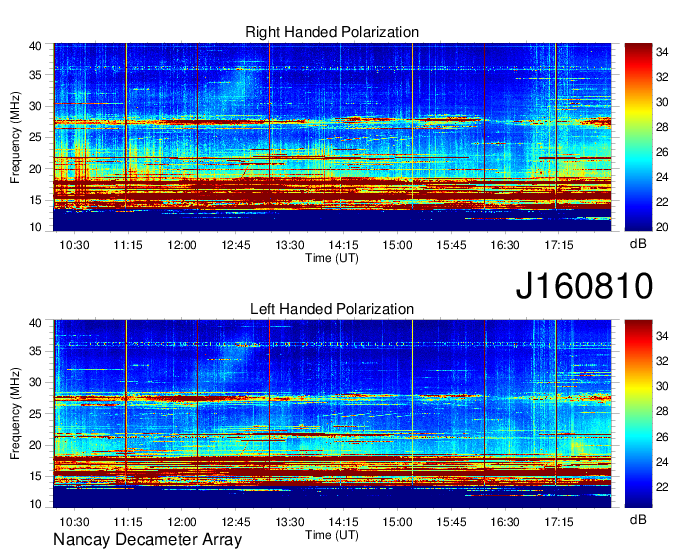Click the 15 MHz tick of Right Handed plot

[x=35, y=200]
